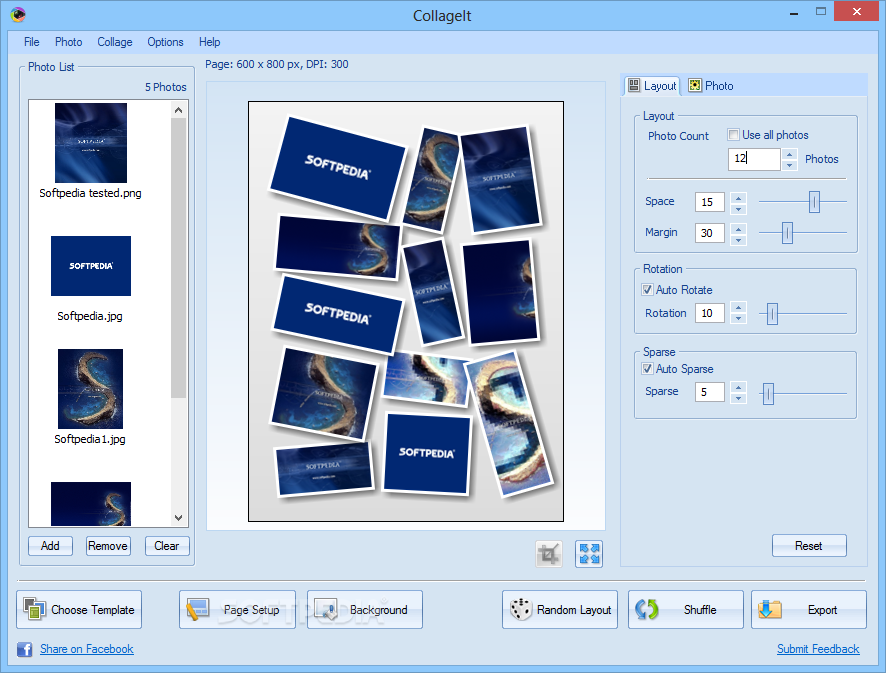Switch to the Layout tab
This screenshot has width=886, height=673.
[x=652, y=85]
